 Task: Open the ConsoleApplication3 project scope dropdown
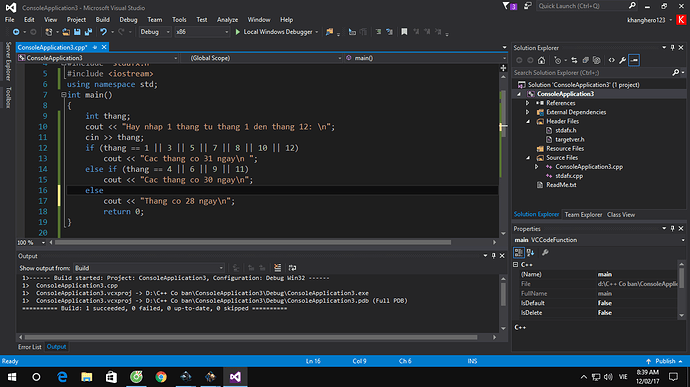click(x=98, y=58)
